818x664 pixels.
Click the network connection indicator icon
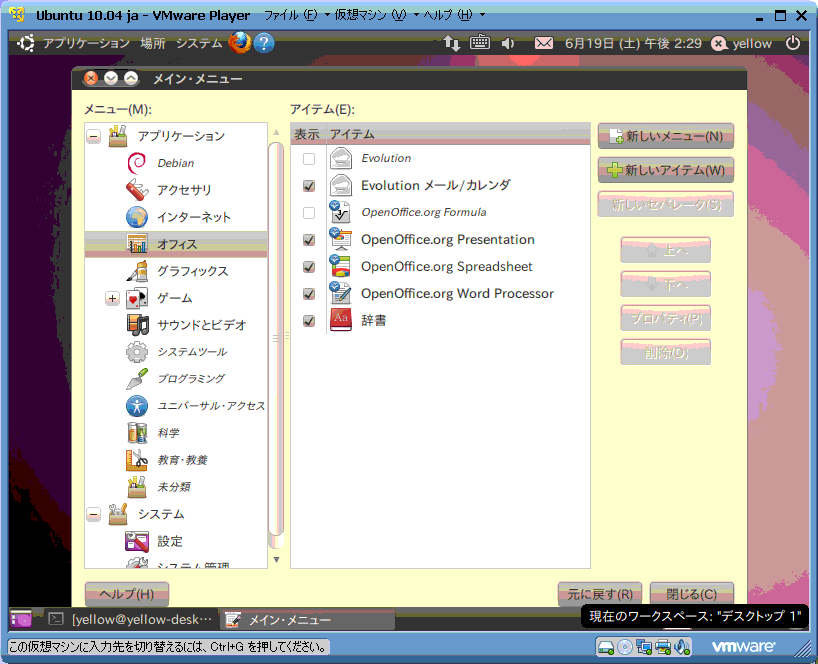tap(452, 43)
